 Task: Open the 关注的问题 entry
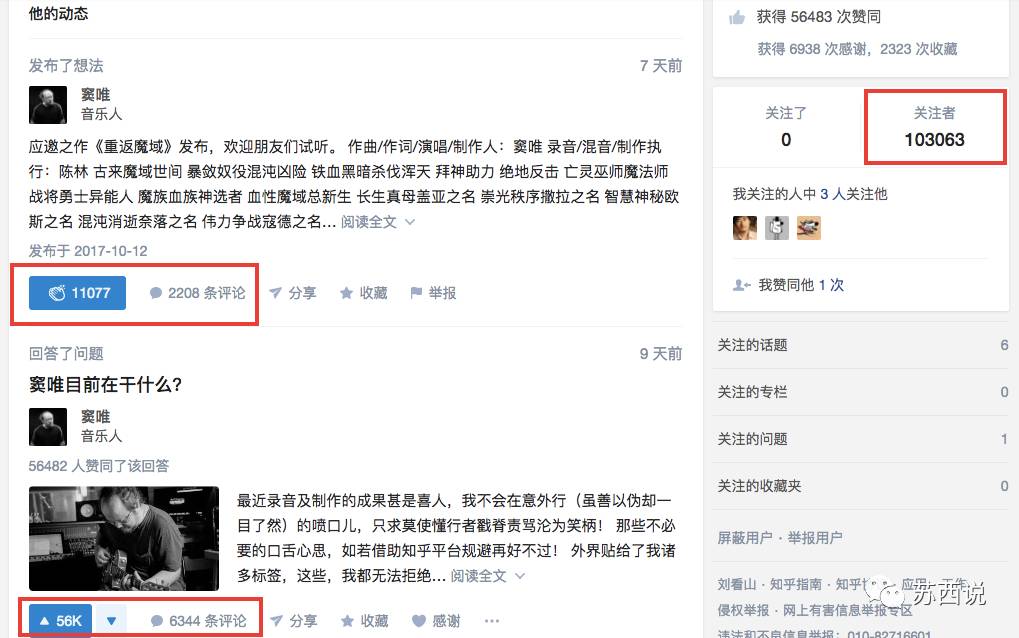pos(861,439)
